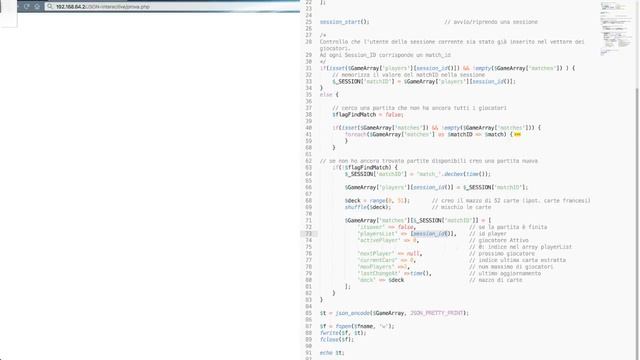Click the comment 'num massimo di giocatori'
Viewport: 640px width, 360px height.
(x=511, y=267)
